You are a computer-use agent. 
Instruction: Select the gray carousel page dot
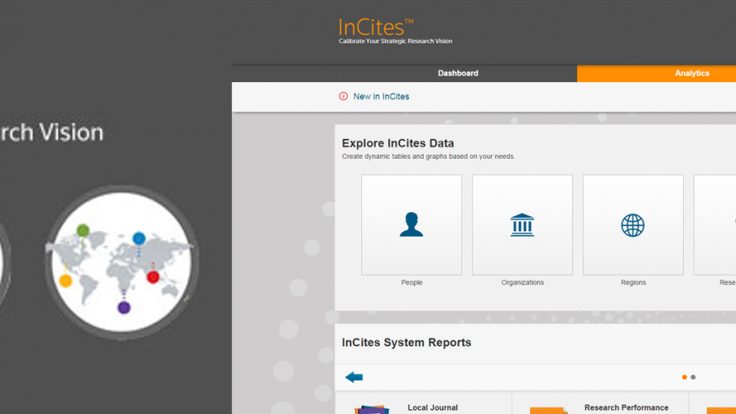click(693, 377)
